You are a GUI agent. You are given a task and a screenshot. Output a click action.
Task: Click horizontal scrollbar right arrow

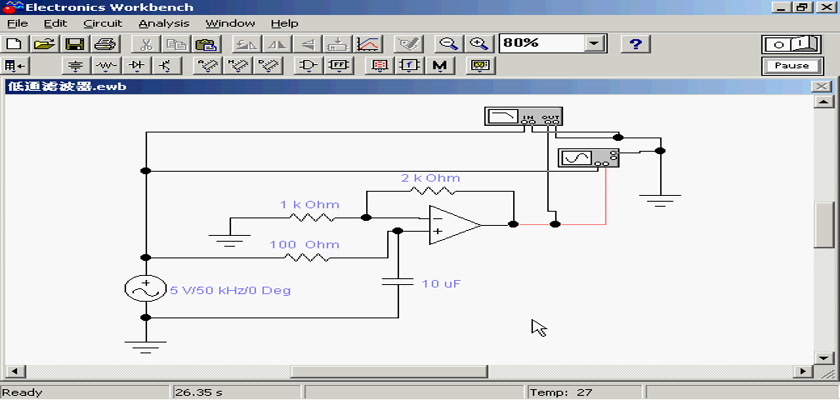click(803, 371)
